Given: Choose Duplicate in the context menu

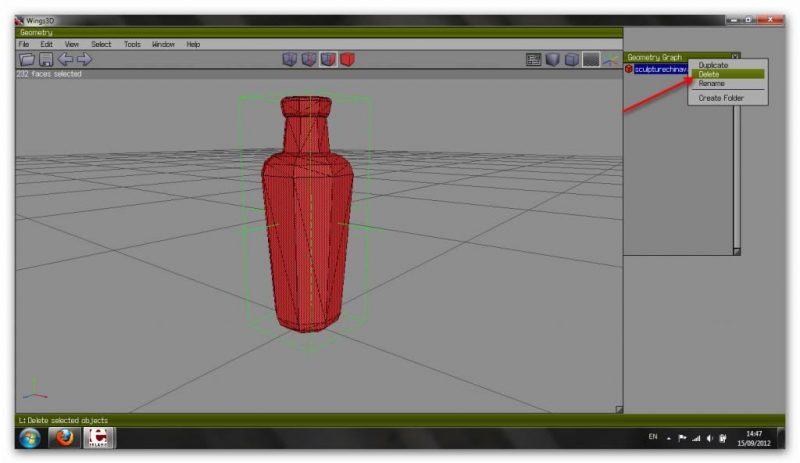Looking at the screenshot, I should tap(713, 65).
